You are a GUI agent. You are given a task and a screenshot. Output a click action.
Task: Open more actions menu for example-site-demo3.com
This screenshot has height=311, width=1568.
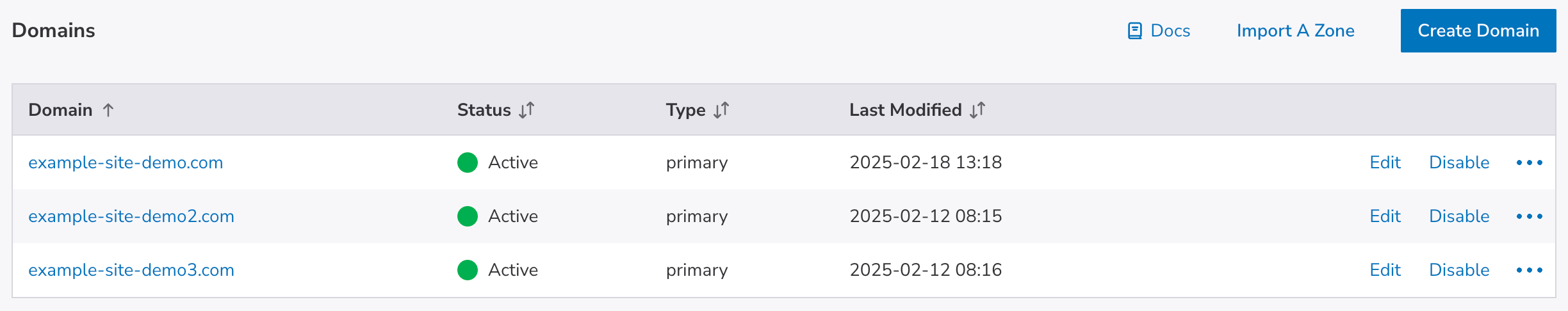pyautogui.click(x=1529, y=270)
